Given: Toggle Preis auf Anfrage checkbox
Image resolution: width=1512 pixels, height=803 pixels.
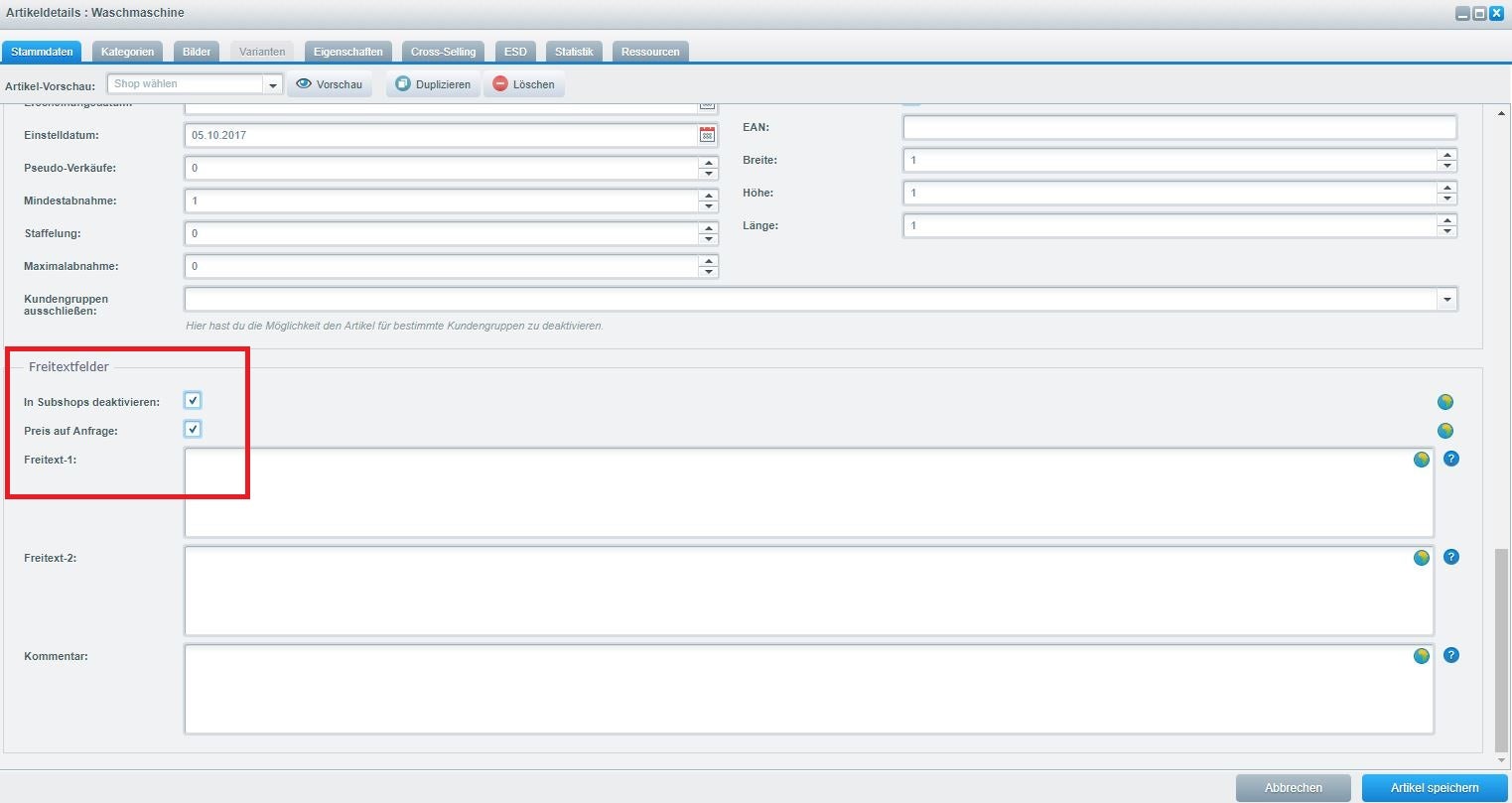Looking at the screenshot, I should [x=193, y=430].
